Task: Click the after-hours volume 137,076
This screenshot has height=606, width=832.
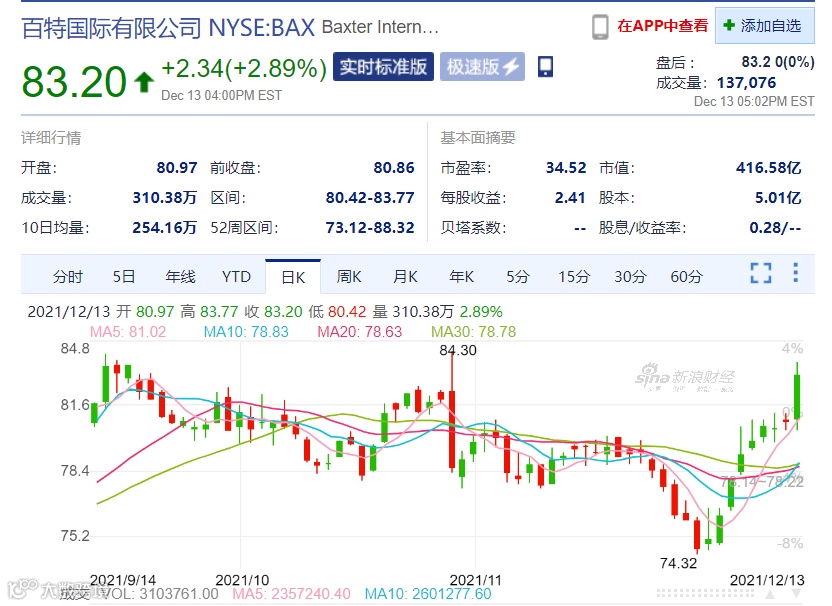Action: pos(746,83)
